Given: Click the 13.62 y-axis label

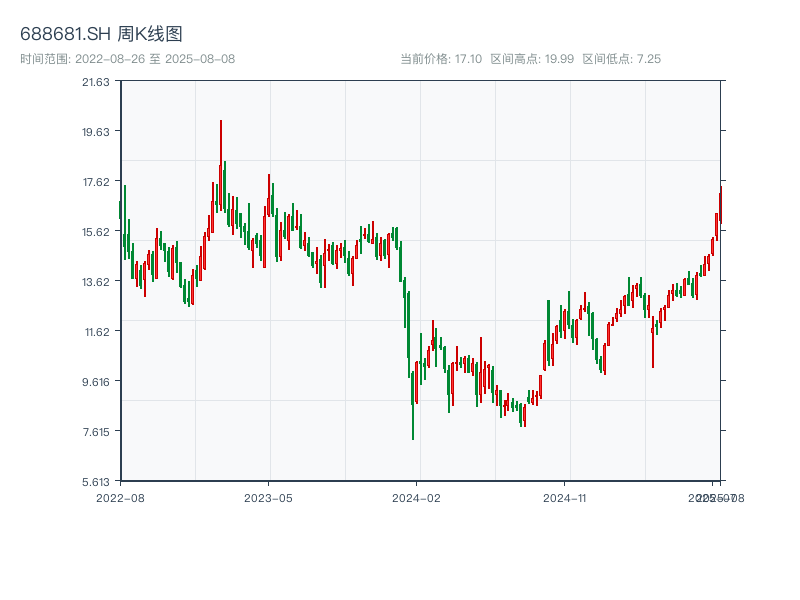Looking at the screenshot, I should [x=96, y=281].
